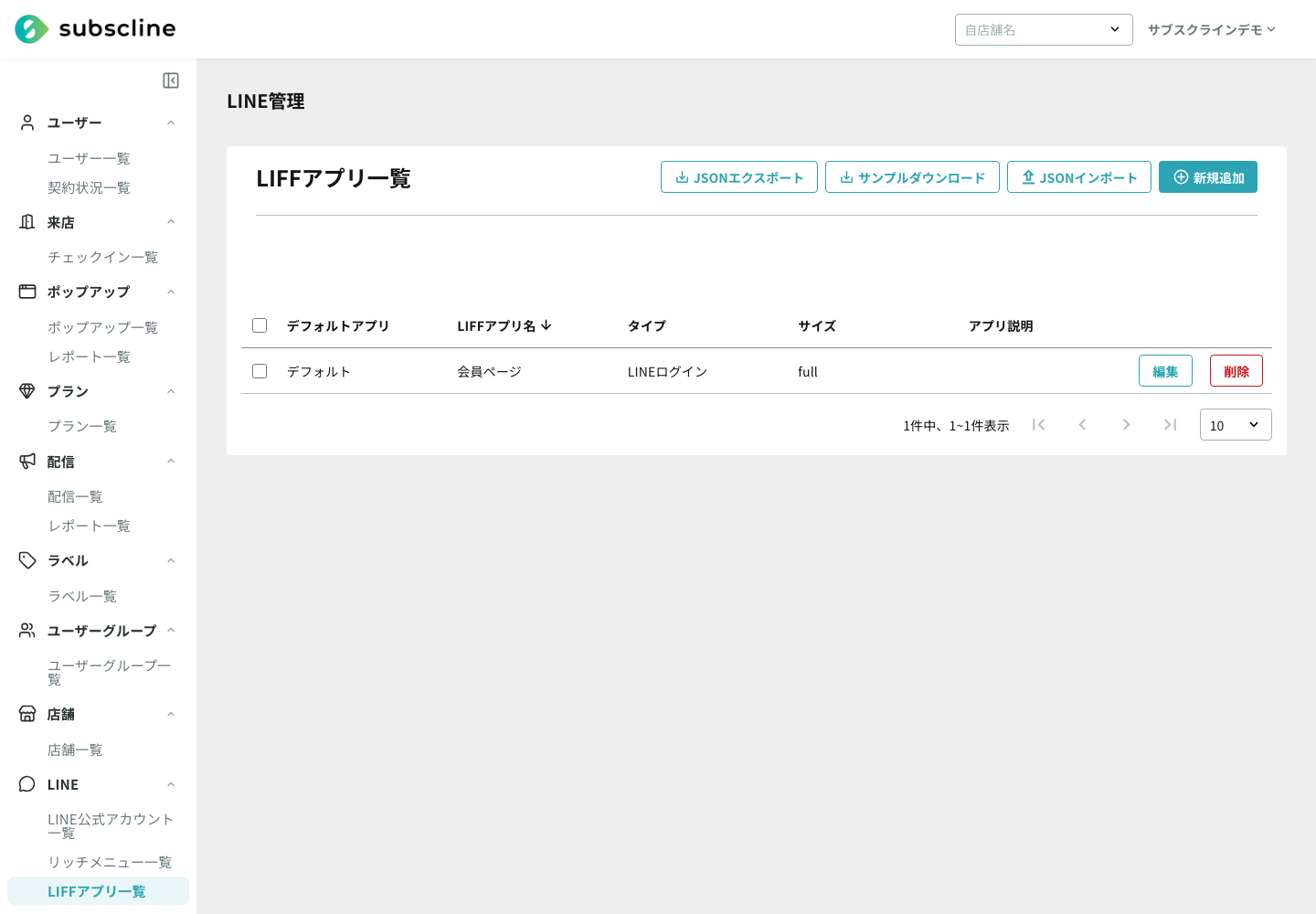Open ラベル一覧 in sidebar
Screen dimensions: 1316x914
82,596
